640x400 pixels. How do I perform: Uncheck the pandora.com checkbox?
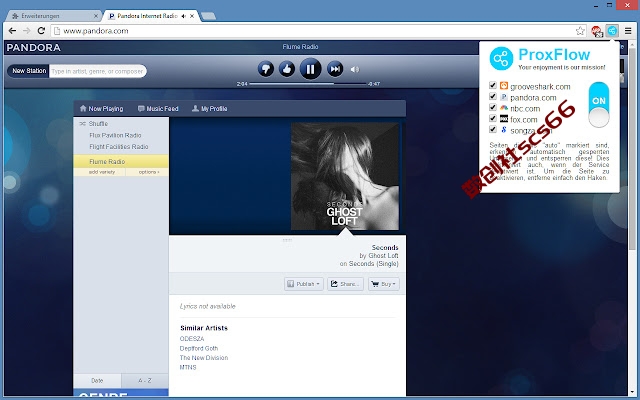coord(493,96)
